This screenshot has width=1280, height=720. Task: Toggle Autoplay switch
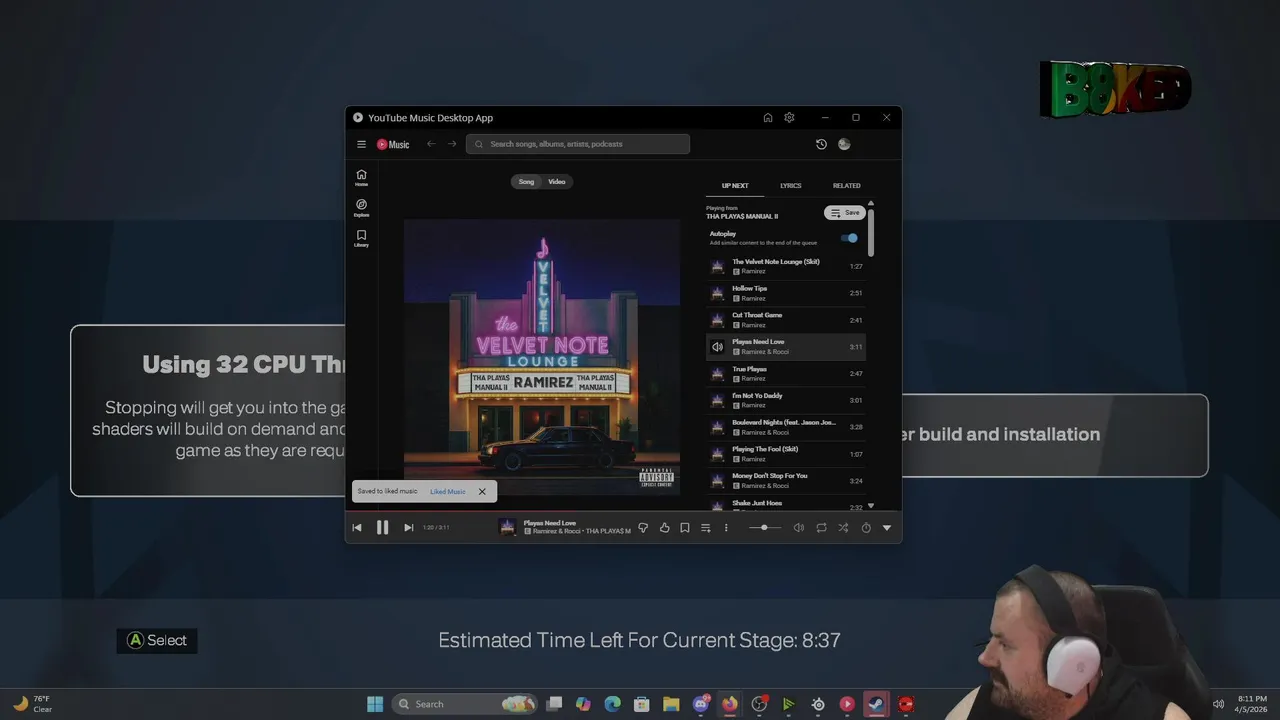(x=849, y=238)
